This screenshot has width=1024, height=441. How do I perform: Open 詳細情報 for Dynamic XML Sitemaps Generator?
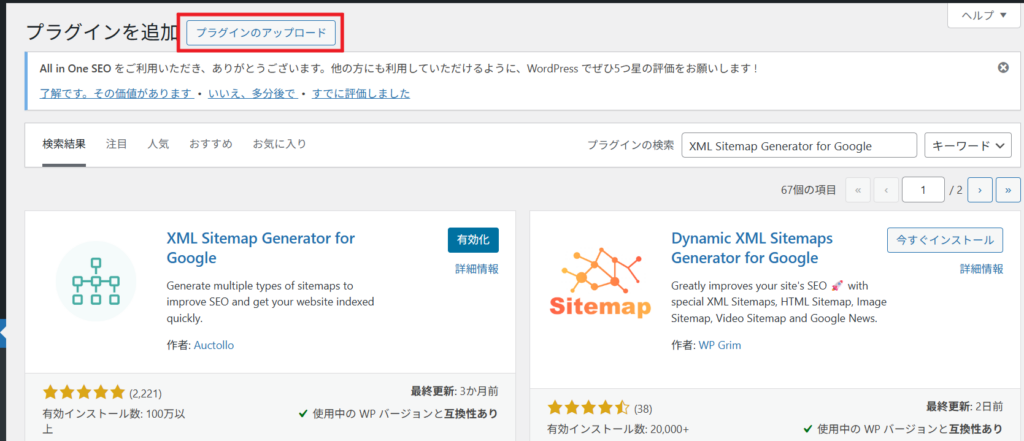point(982,269)
